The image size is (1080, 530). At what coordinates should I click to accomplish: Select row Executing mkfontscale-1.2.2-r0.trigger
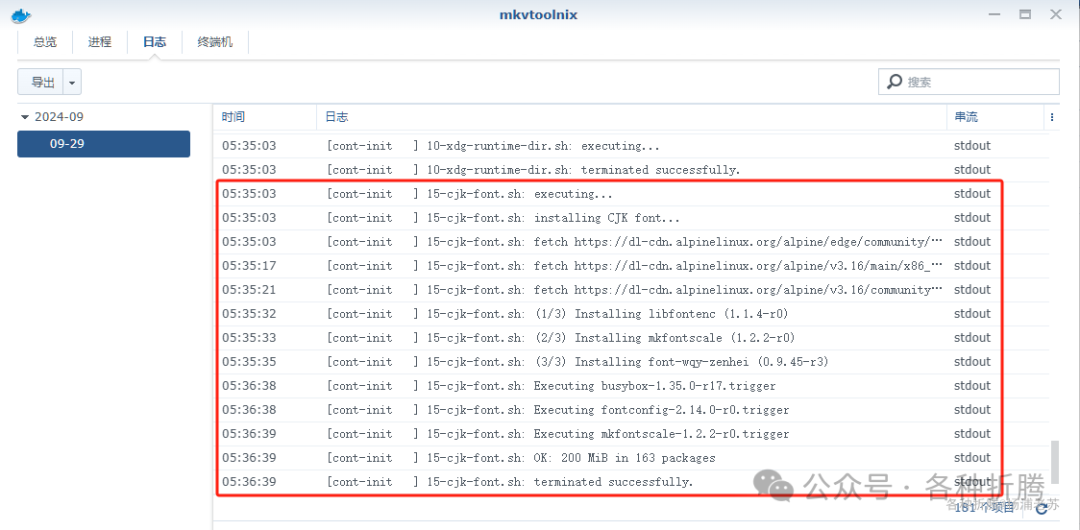coord(631,434)
